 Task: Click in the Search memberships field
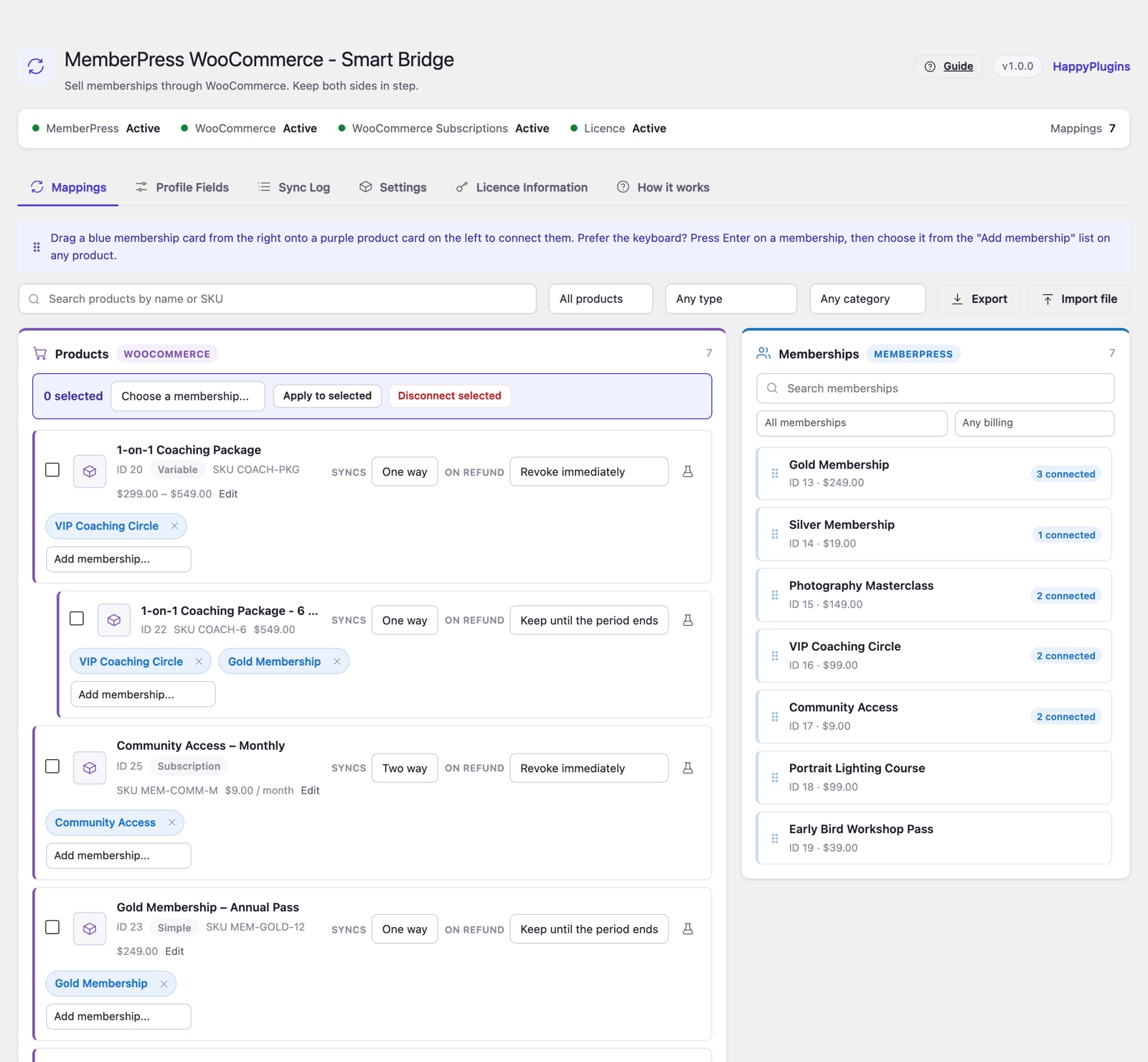pyautogui.click(x=936, y=388)
